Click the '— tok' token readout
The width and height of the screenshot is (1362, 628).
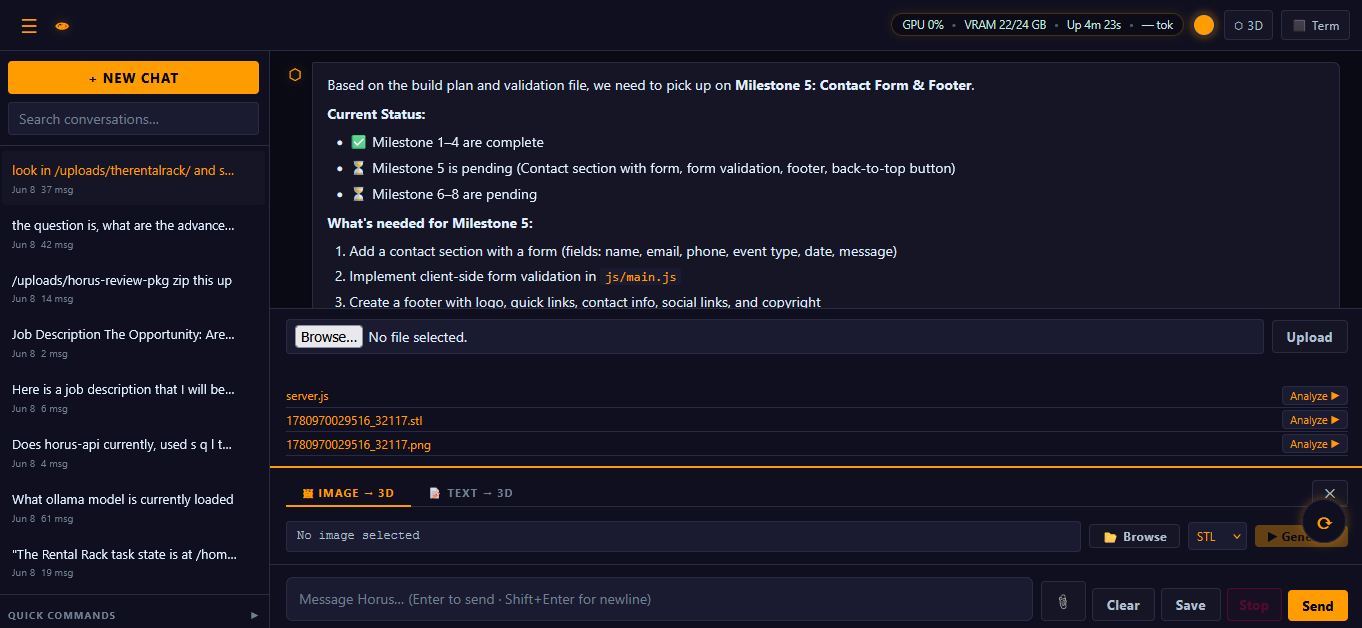[x=1157, y=25]
